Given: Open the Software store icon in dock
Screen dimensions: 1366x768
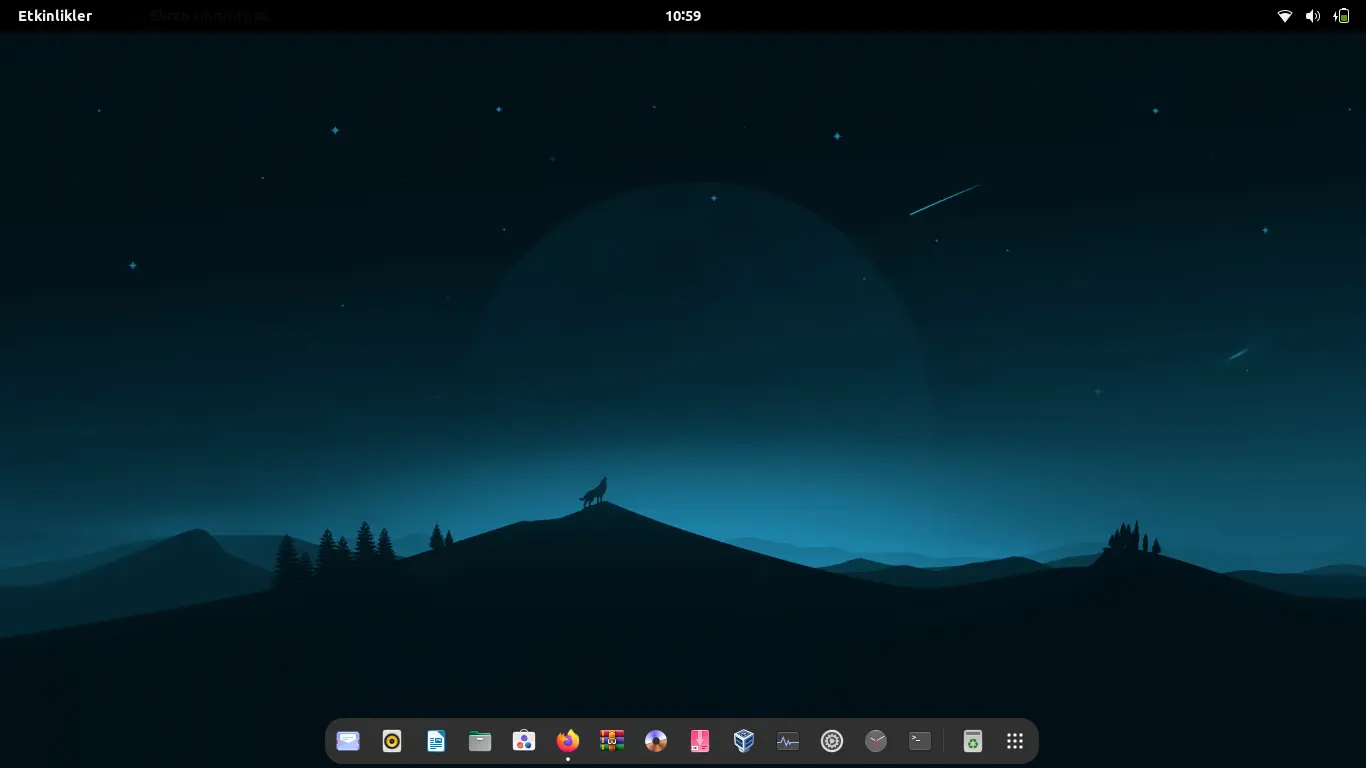Looking at the screenshot, I should tap(524, 741).
